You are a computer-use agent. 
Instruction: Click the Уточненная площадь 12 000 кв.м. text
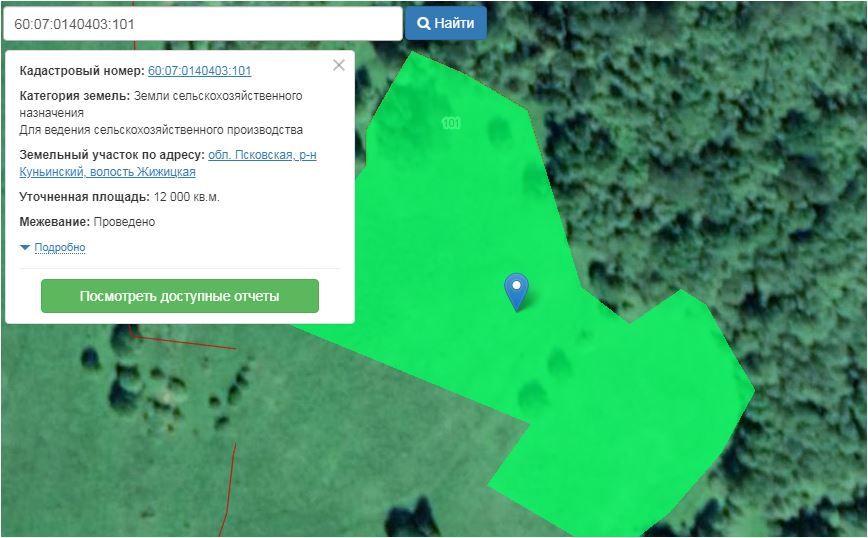(x=119, y=197)
